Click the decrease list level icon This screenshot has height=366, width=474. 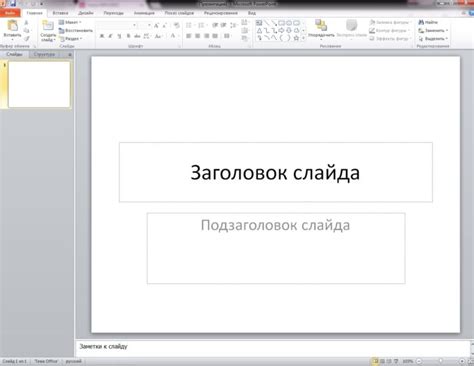215,25
